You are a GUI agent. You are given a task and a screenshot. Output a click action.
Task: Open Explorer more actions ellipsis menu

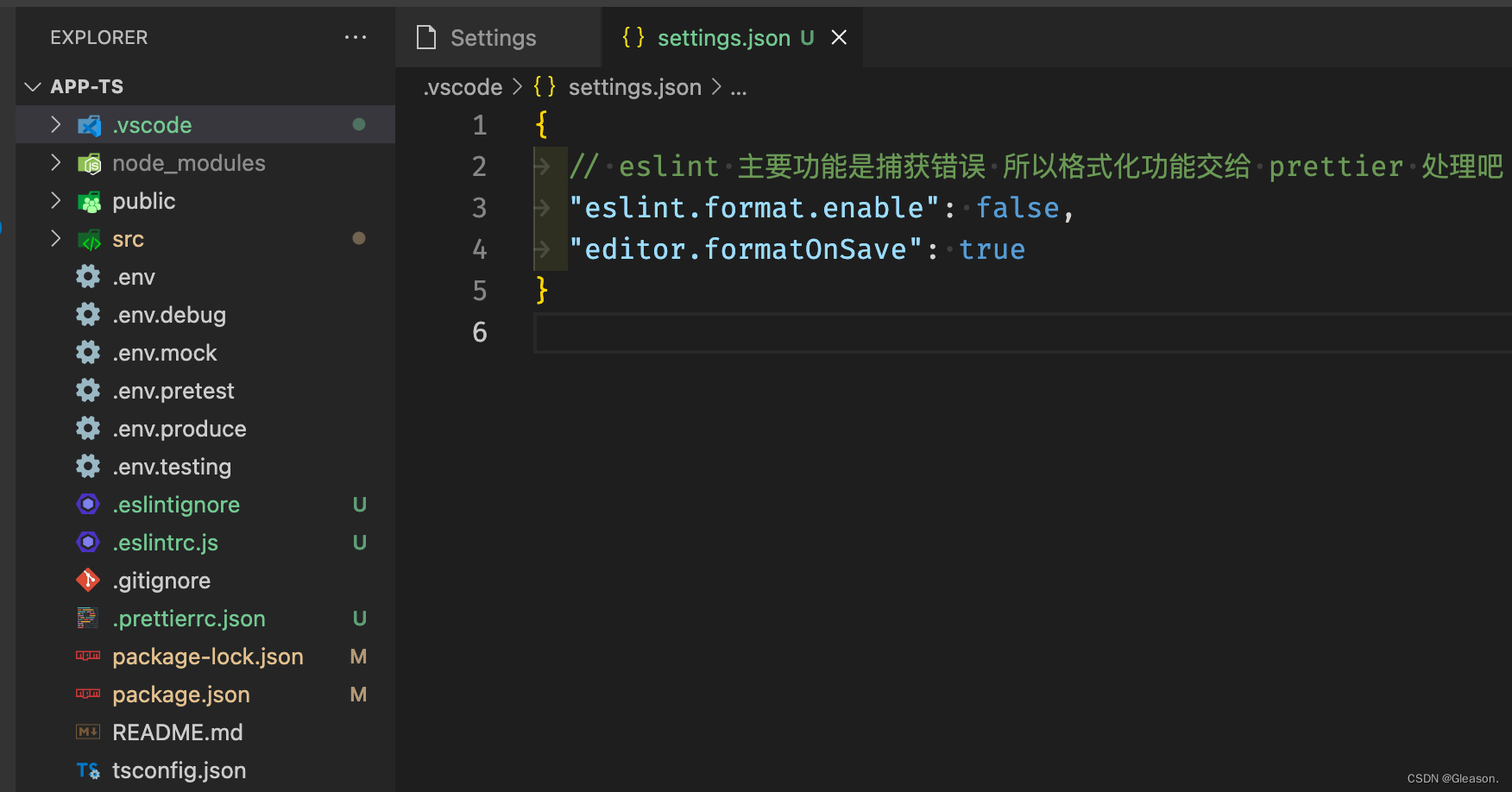[x=356, y=37]
